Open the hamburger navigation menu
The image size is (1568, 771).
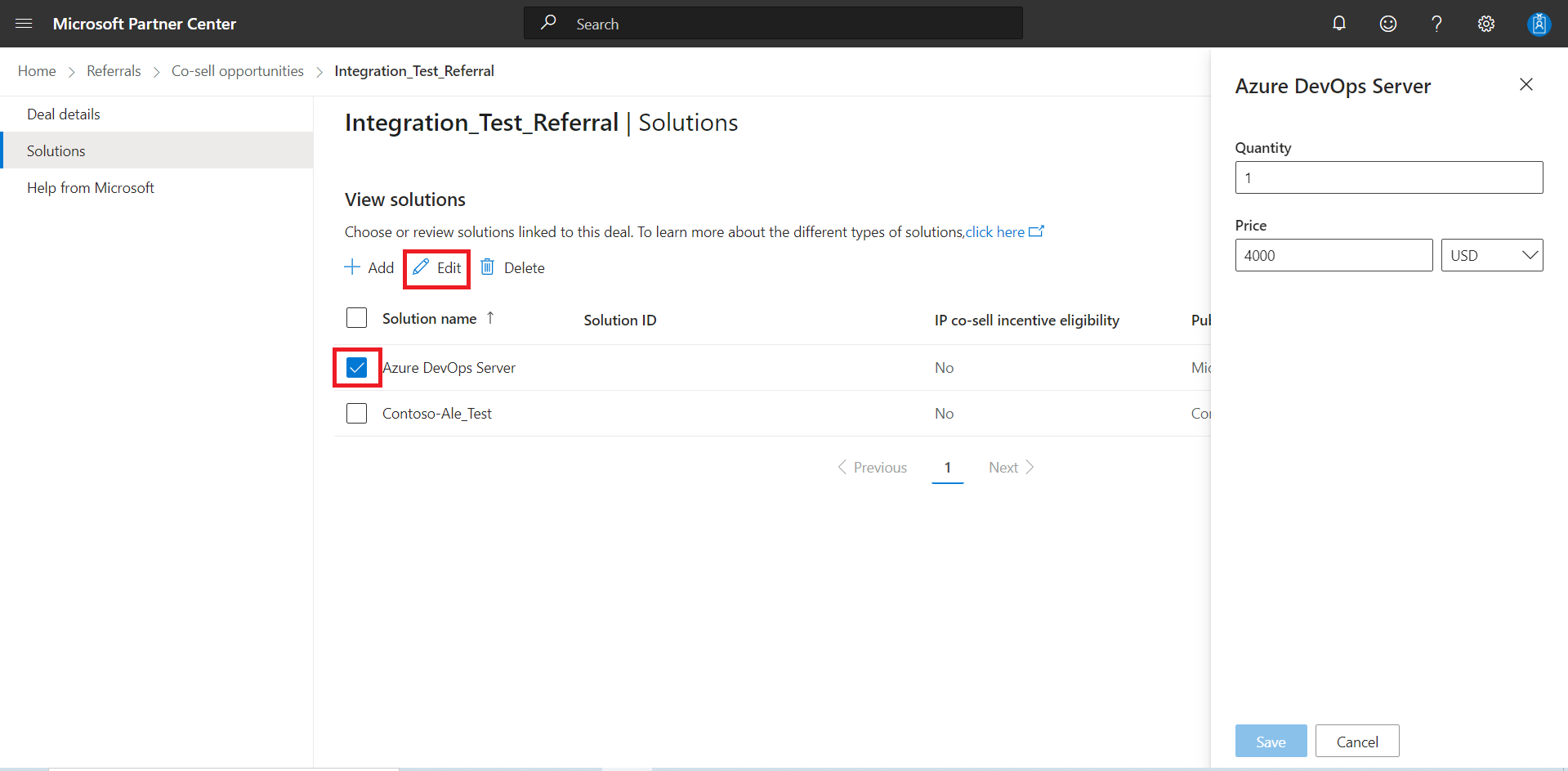pos(24,24)
